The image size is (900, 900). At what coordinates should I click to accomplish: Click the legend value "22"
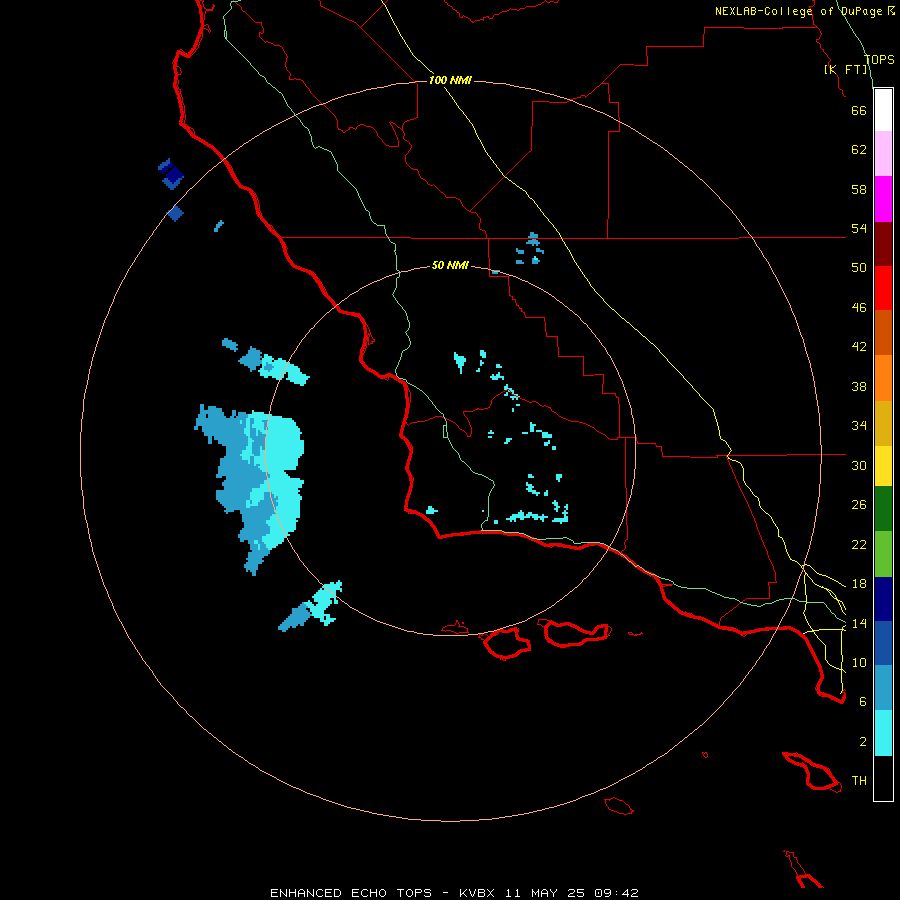point(859,544)
